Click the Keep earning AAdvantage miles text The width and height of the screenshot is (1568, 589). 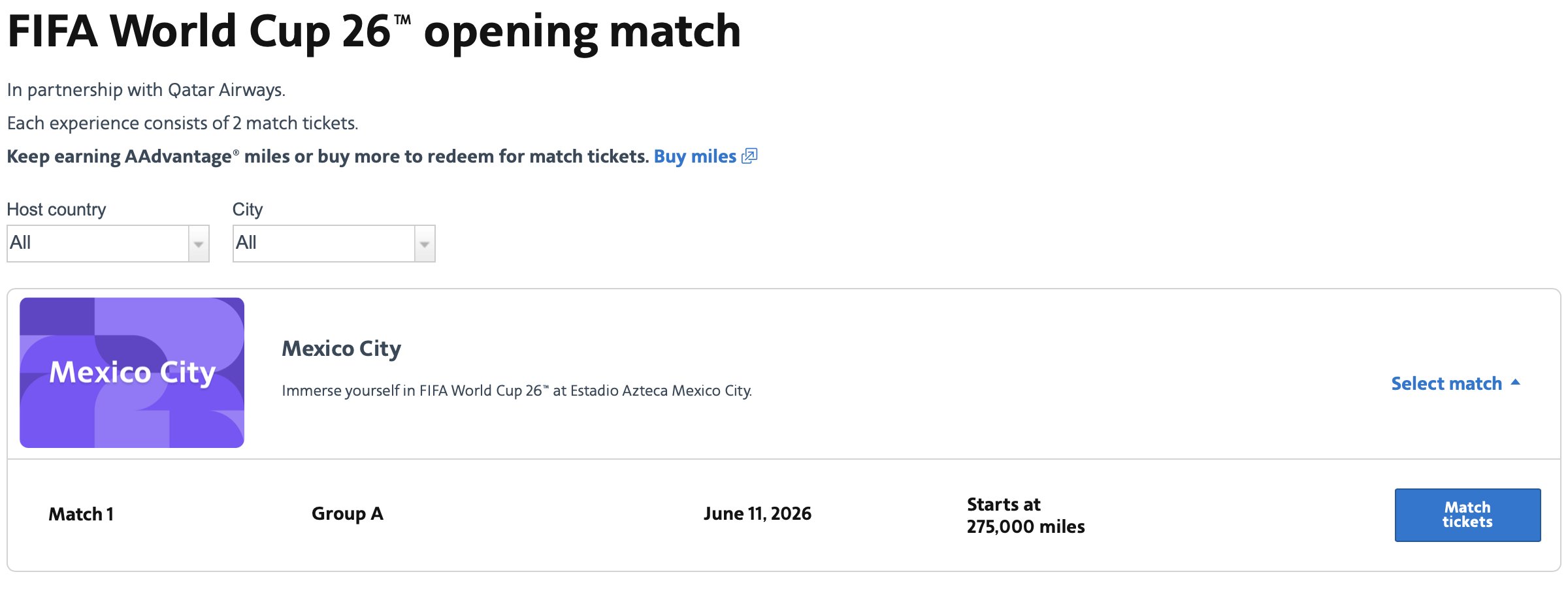coord(327,157)
